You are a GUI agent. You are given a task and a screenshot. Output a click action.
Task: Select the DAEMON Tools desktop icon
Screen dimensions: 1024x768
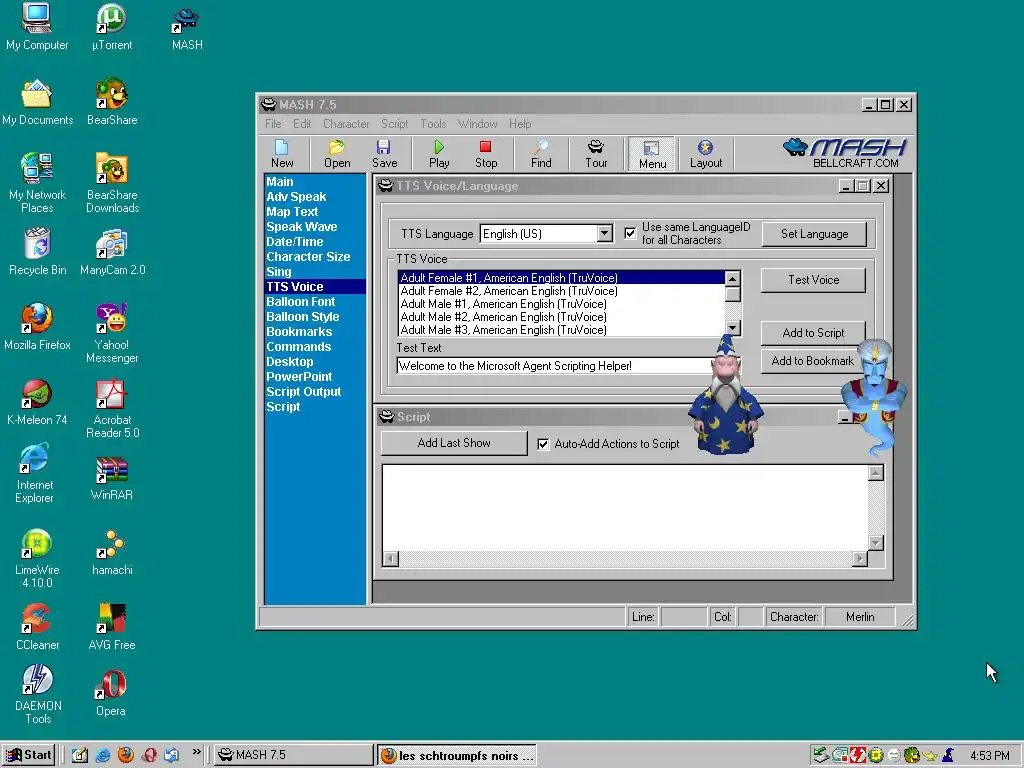pos(38,694)
